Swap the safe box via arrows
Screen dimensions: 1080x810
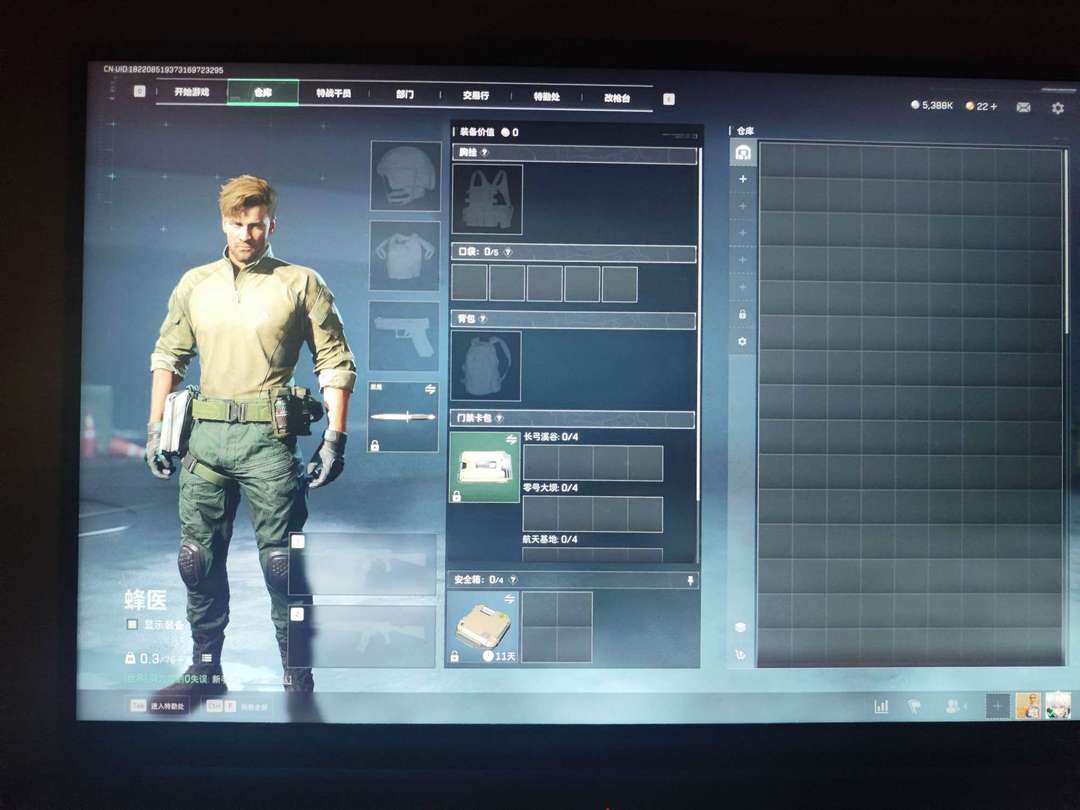click(509, 599)
